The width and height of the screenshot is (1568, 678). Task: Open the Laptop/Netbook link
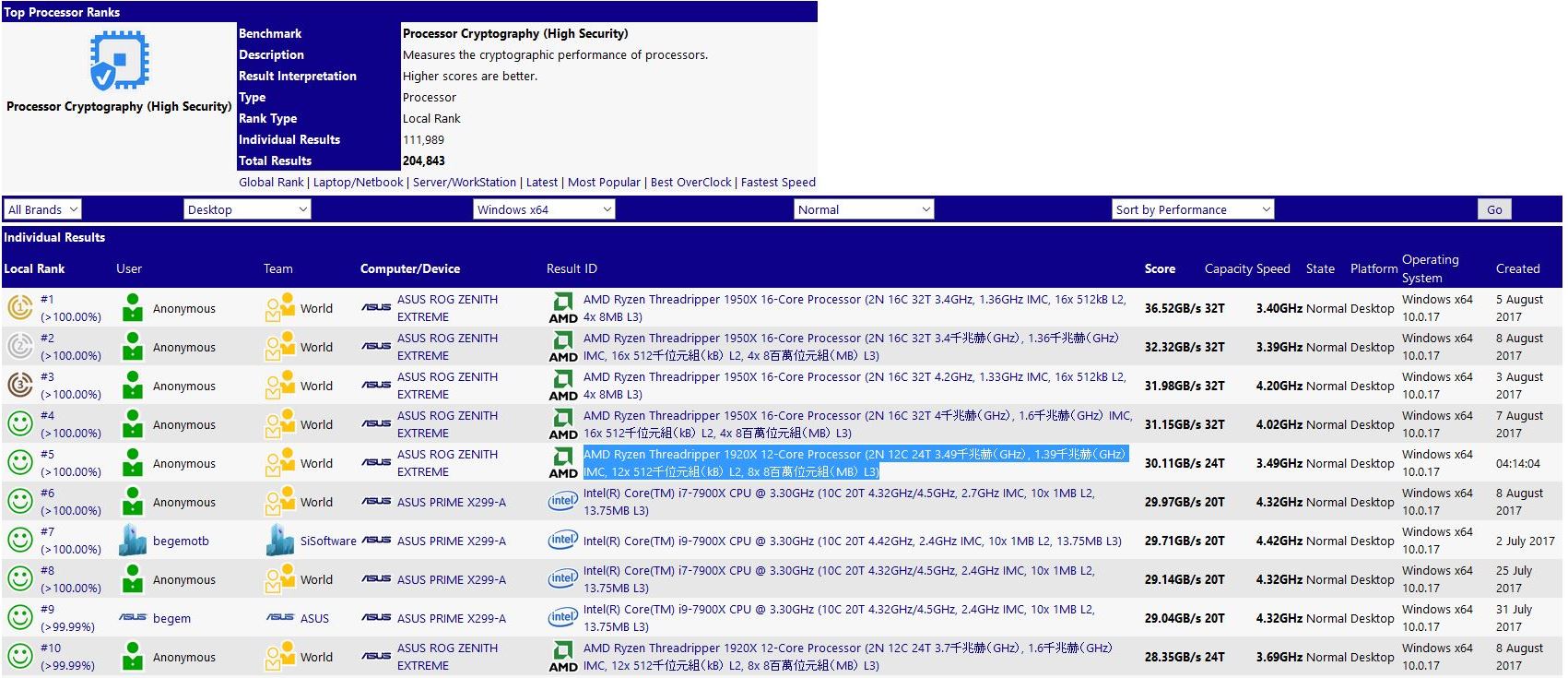pos(359,182)
